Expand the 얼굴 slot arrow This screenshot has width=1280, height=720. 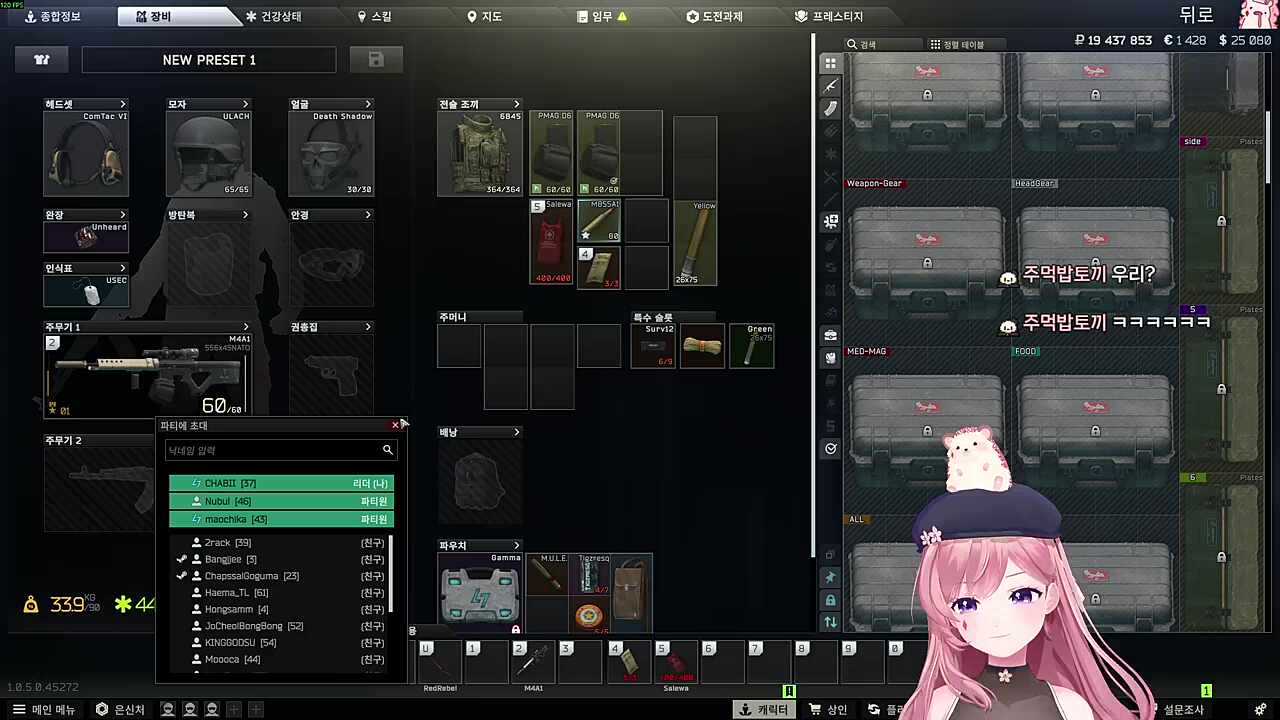(368, 104)
